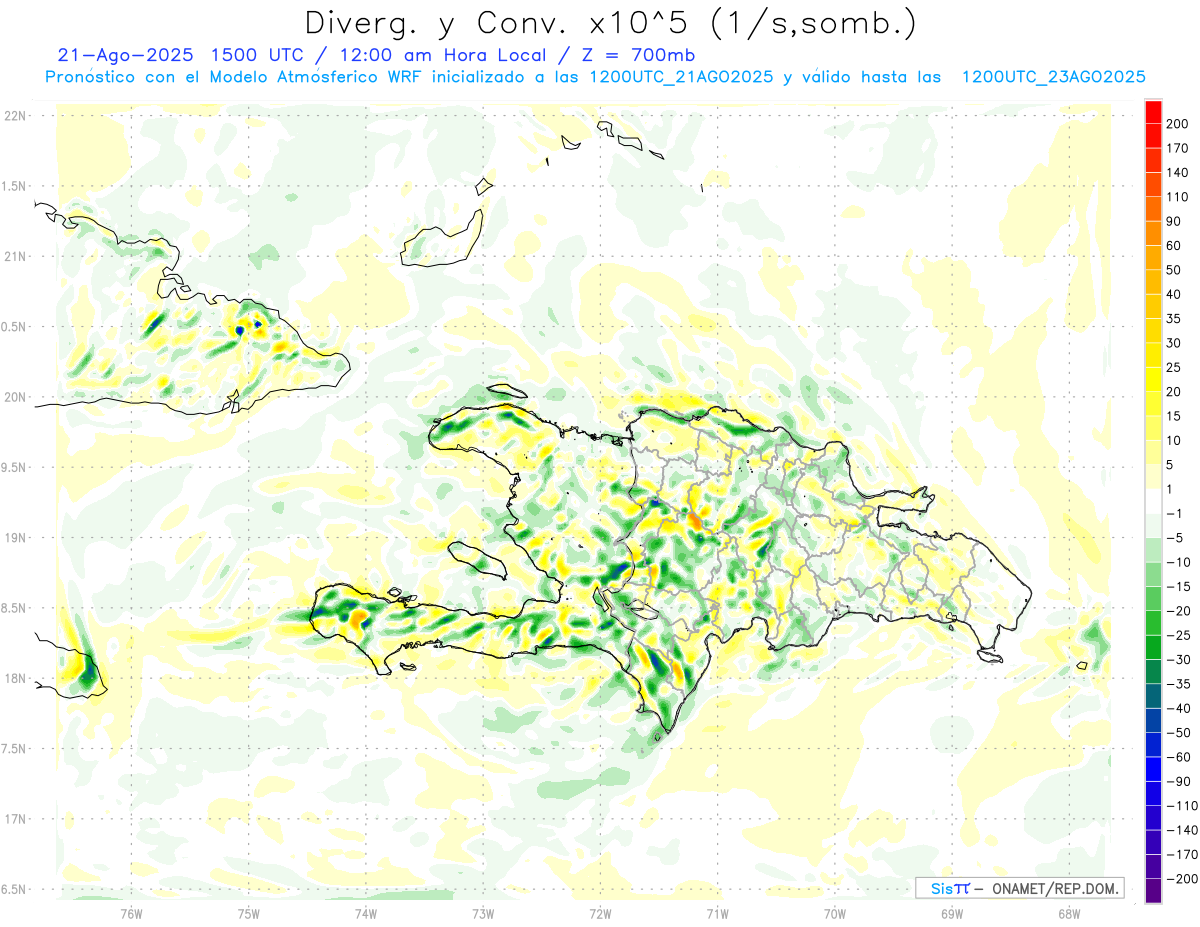This screenshot has height=927, width=1200.
Task: Click the positive '30' color scale value
Action: (1174, 343)
